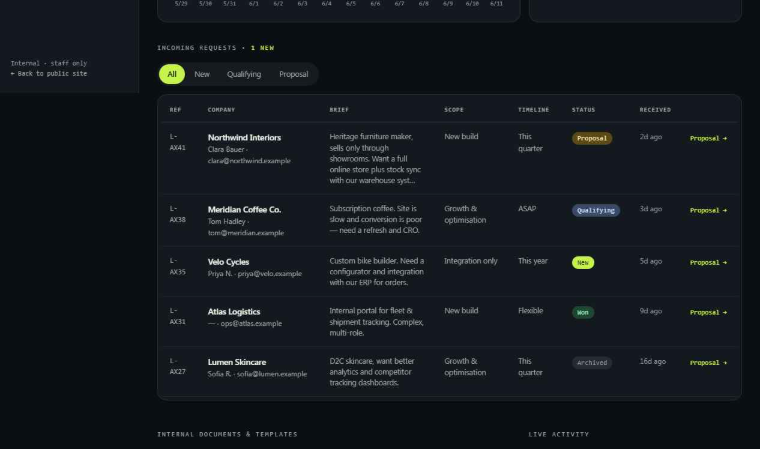The width and height of the screenshot is (760, 449).
Task: Click the Status column header
Action: 583,110
